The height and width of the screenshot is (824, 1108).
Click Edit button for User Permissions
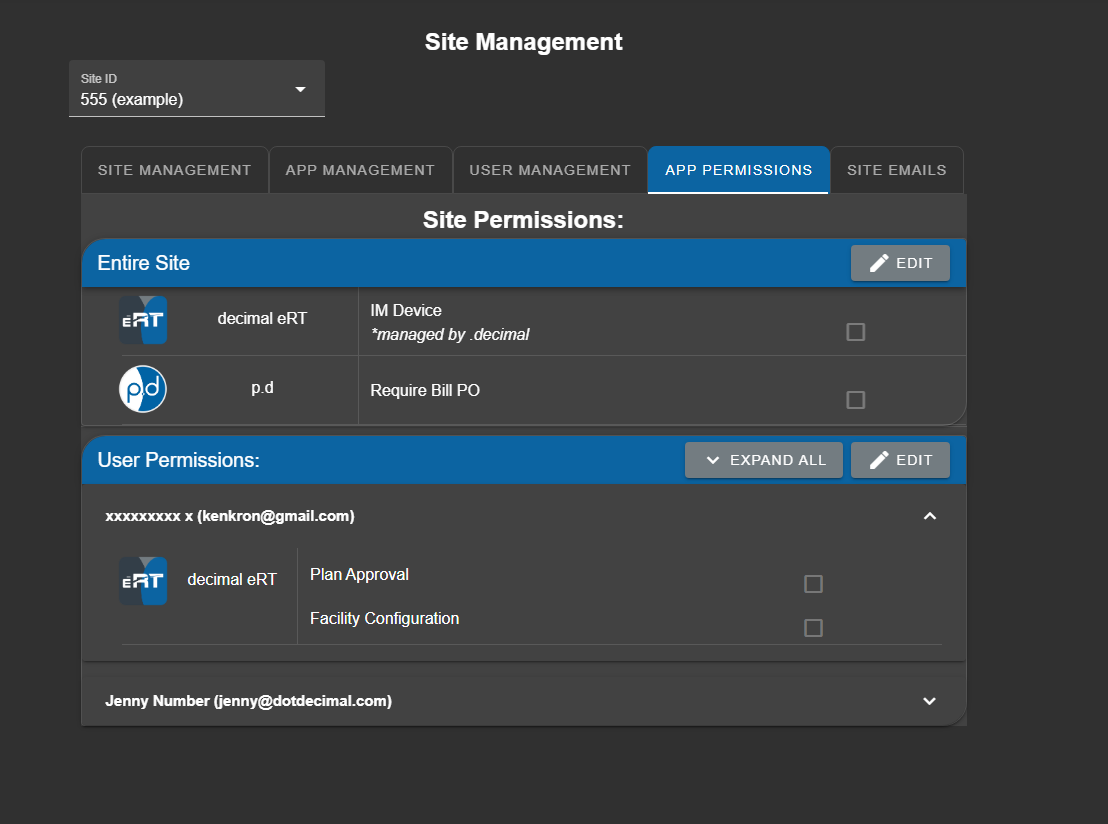tap(900, 460)
